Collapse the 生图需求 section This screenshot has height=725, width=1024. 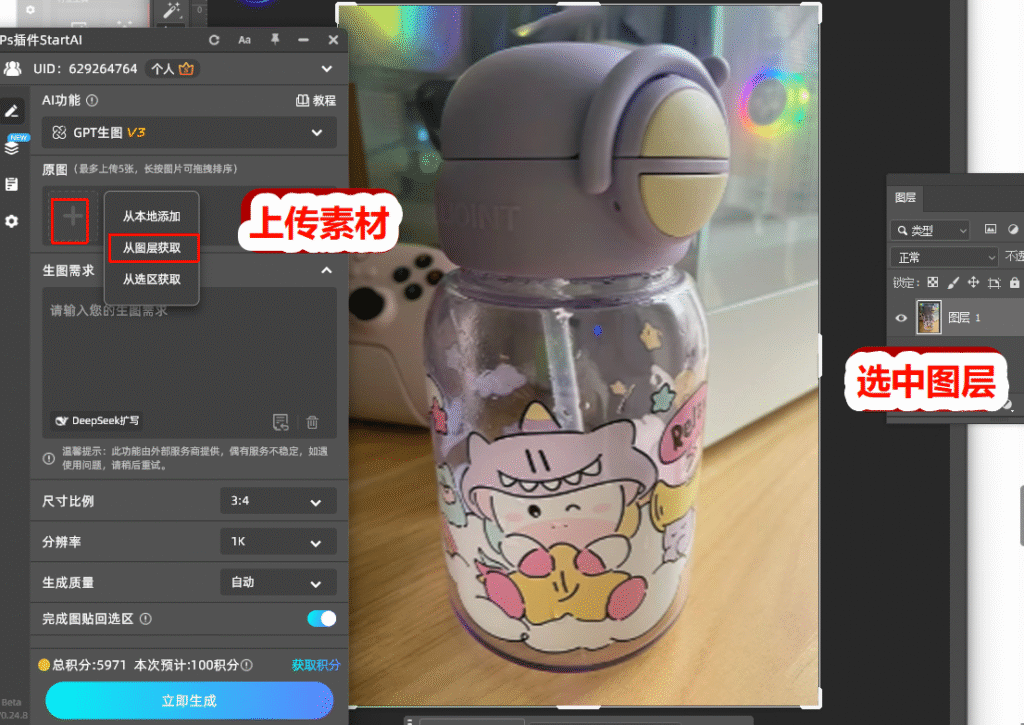327,270
